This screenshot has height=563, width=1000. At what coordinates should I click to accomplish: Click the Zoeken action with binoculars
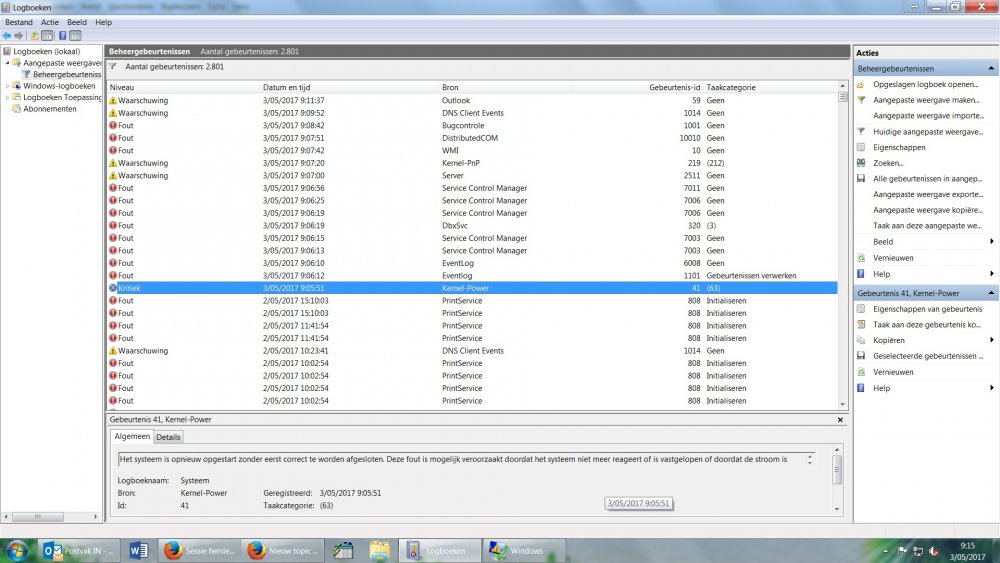click(888, 163)
